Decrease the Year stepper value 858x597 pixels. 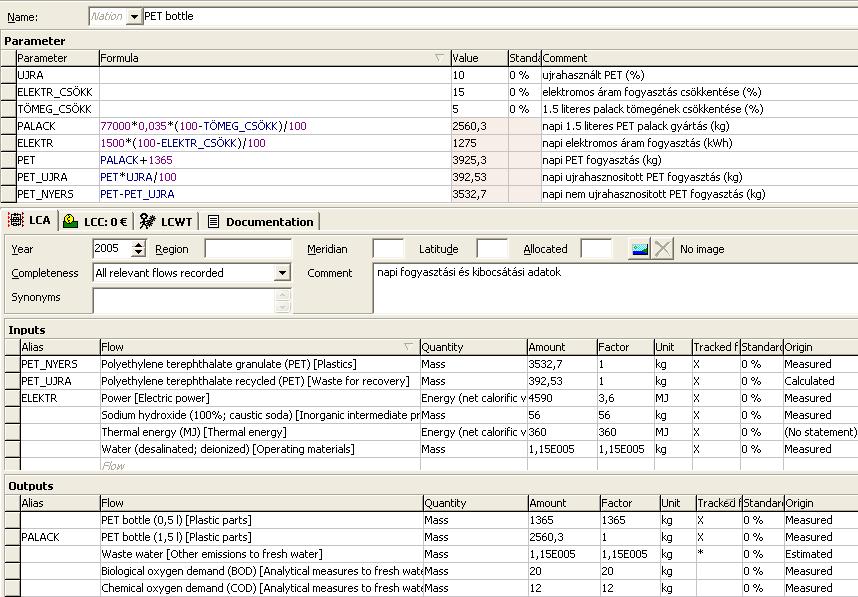pos(139,253)
